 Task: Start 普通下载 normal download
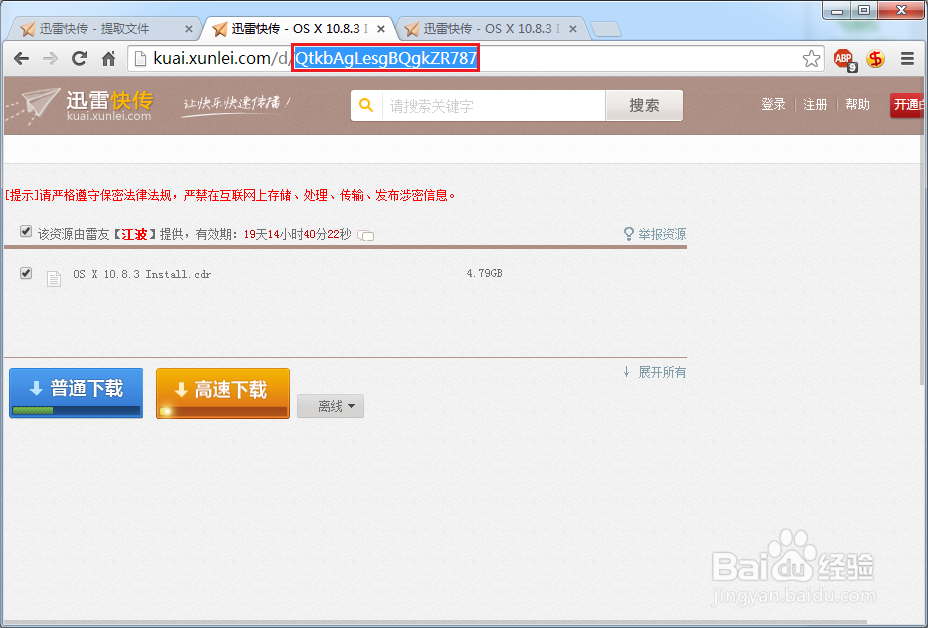pos(76,393)
